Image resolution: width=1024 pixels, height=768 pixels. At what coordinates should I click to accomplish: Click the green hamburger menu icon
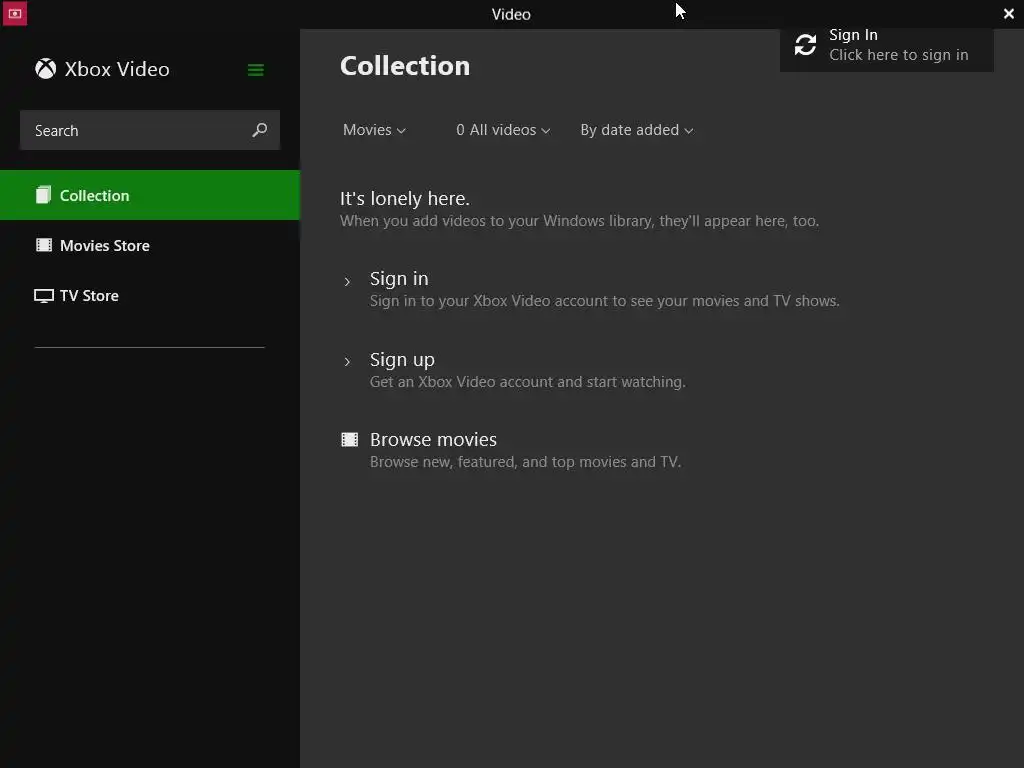click(x=255, y=70)
